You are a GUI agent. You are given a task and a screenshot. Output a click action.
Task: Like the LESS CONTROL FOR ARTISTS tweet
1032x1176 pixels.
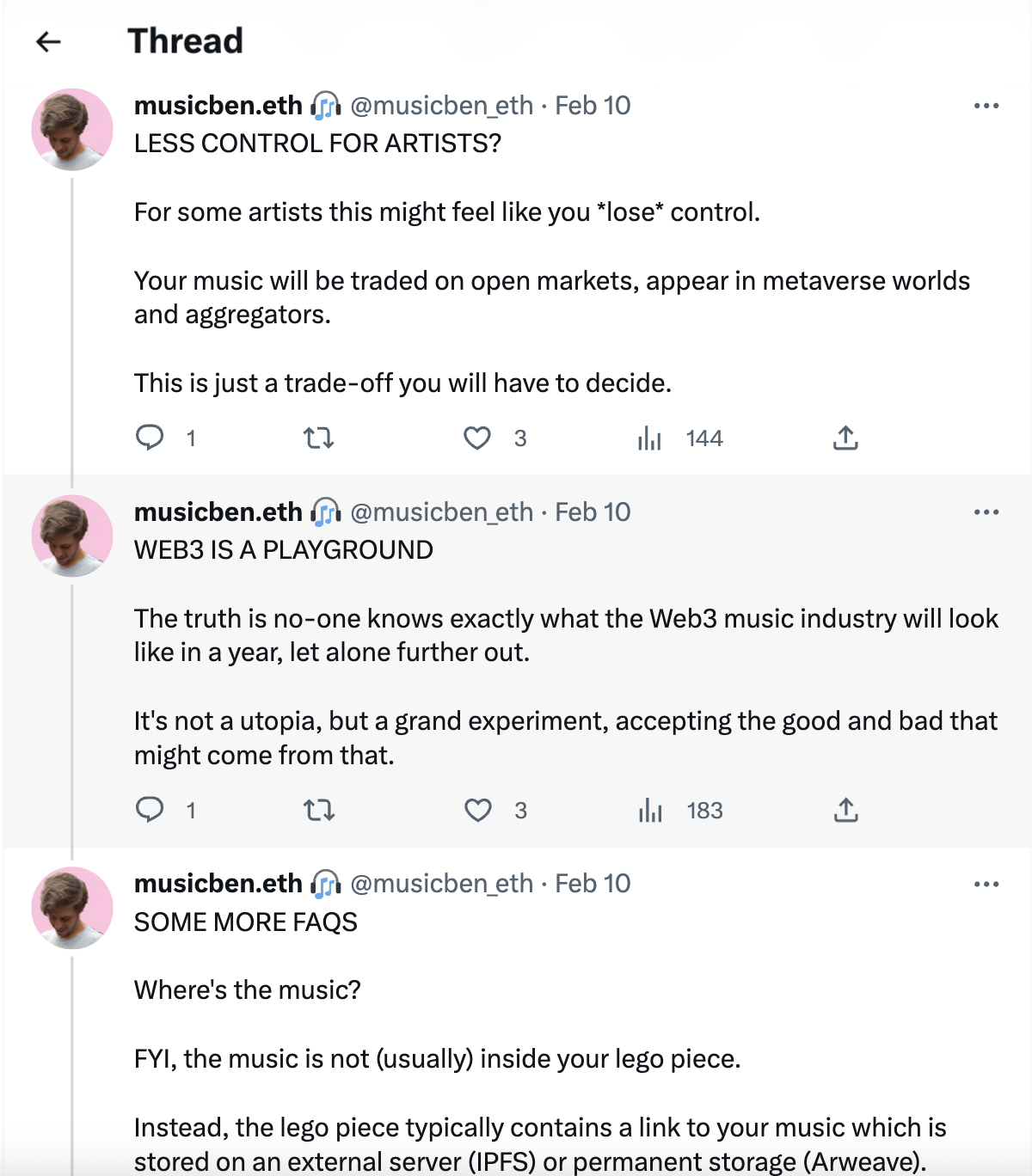(477, 438)
